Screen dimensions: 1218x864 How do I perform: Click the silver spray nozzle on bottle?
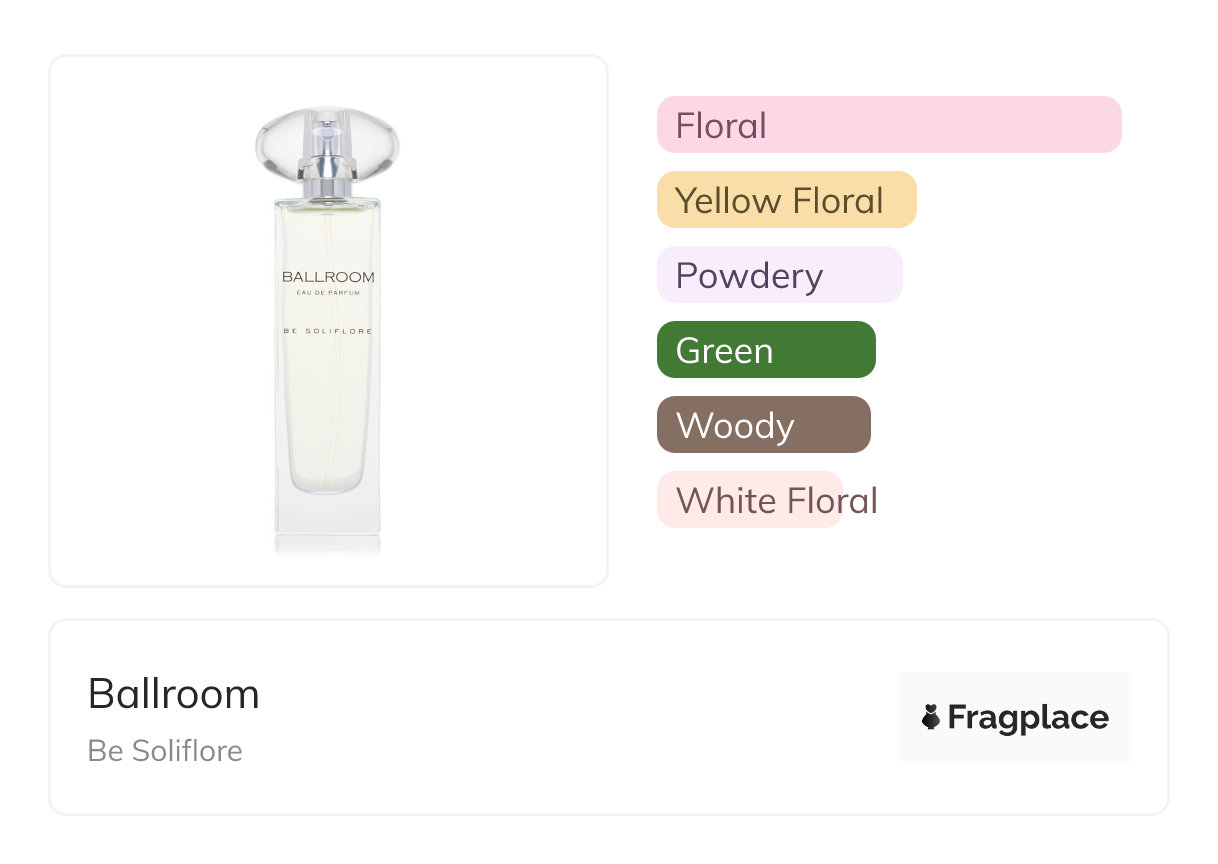pyautogui.click(x=327, y=133)
